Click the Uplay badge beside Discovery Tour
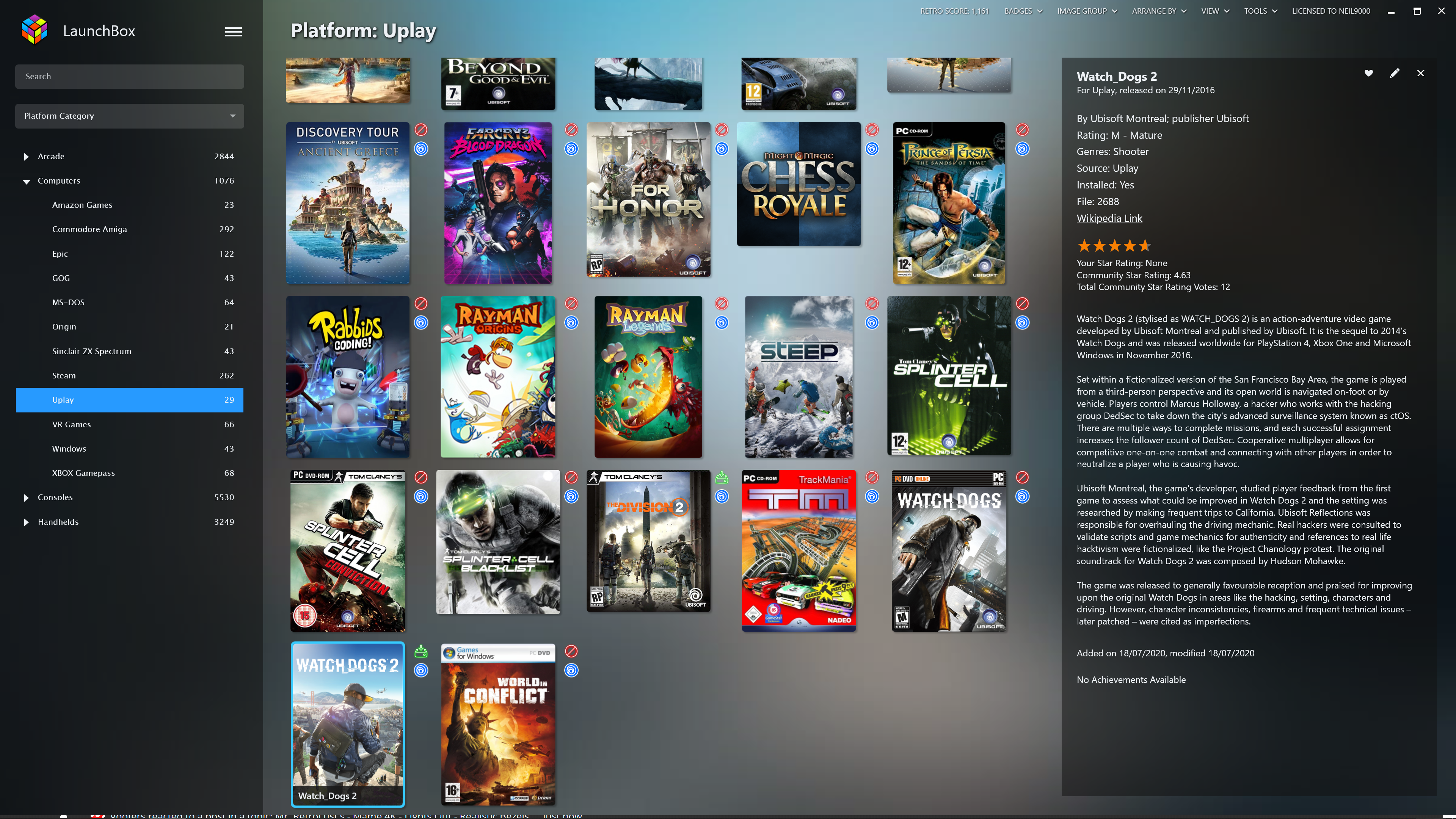The width and height of the screenshot is (1456, 819). pyautogui.click(x=421, y=149)
